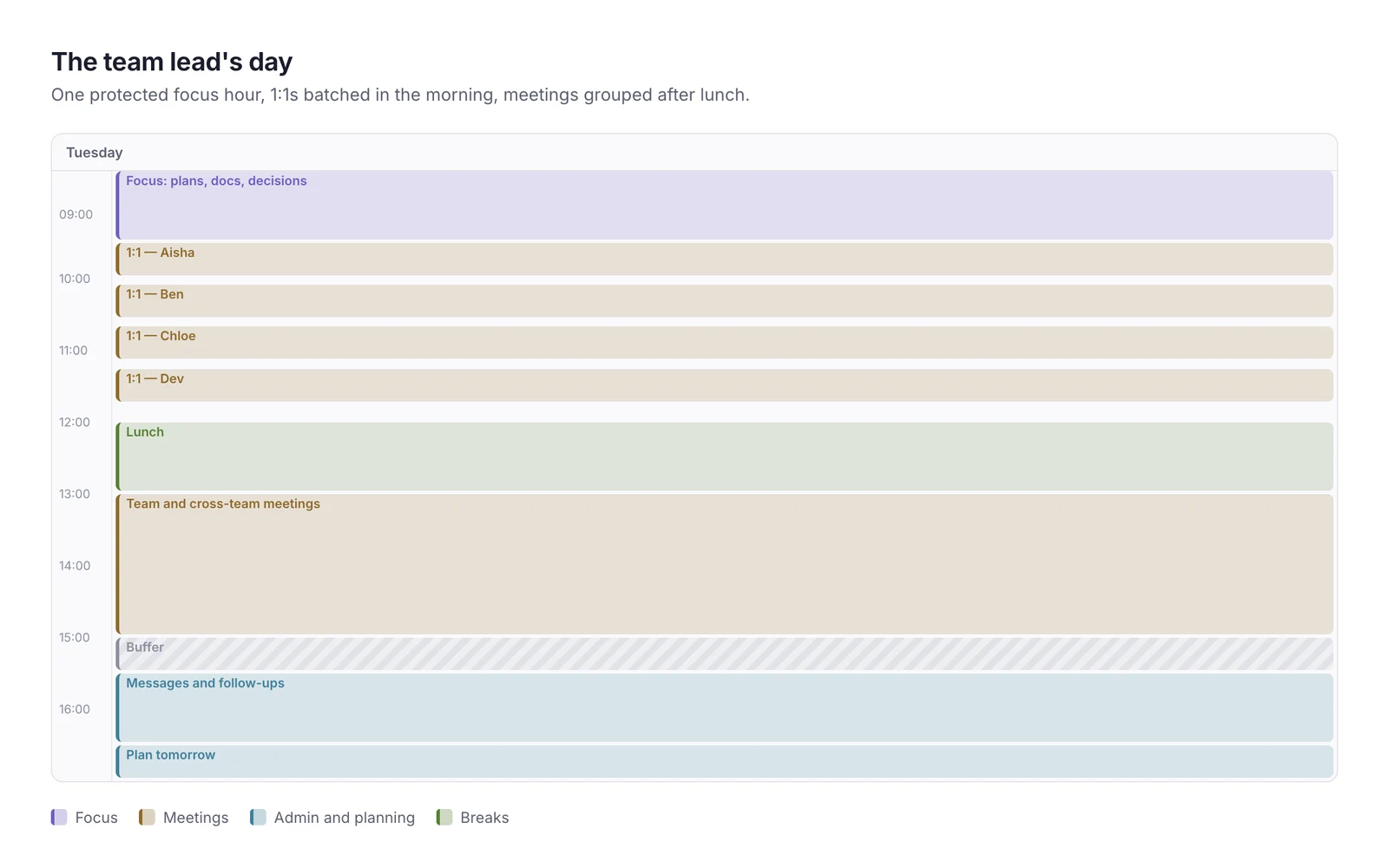The height and width of the screenshot is (868, 1389).
Task: Click the tan Meetings legend swatch
Action: point(147,817)
